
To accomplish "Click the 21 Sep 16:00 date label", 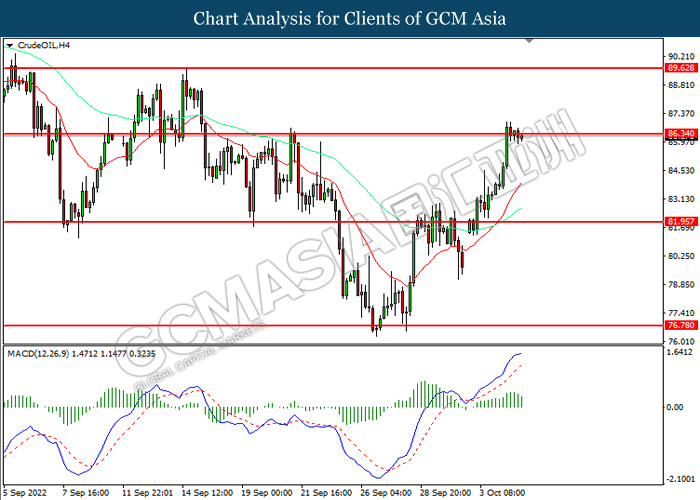I will coord(326,493).
